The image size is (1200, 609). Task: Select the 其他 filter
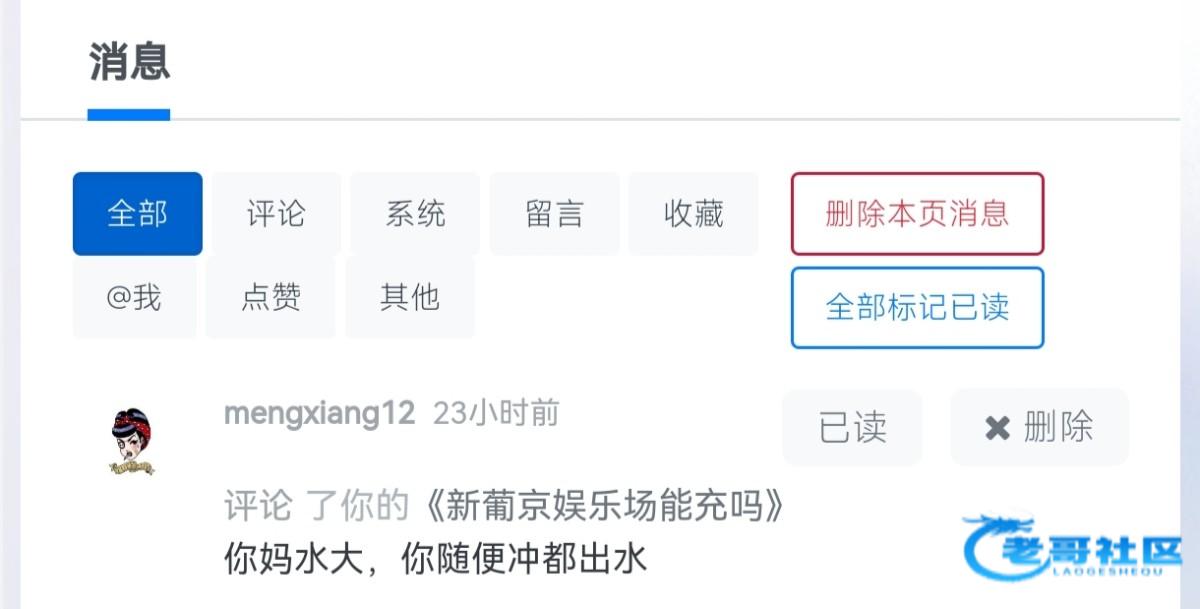(410, 297)
